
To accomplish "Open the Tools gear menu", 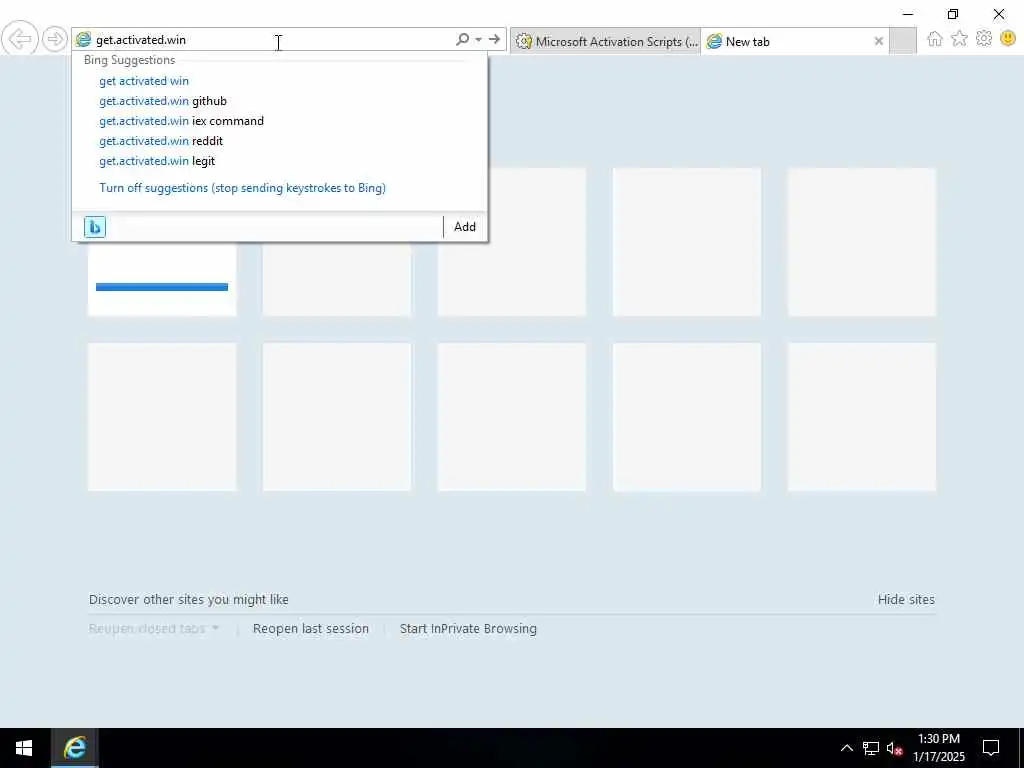I will pyautogui.click(x=984, y=39).
